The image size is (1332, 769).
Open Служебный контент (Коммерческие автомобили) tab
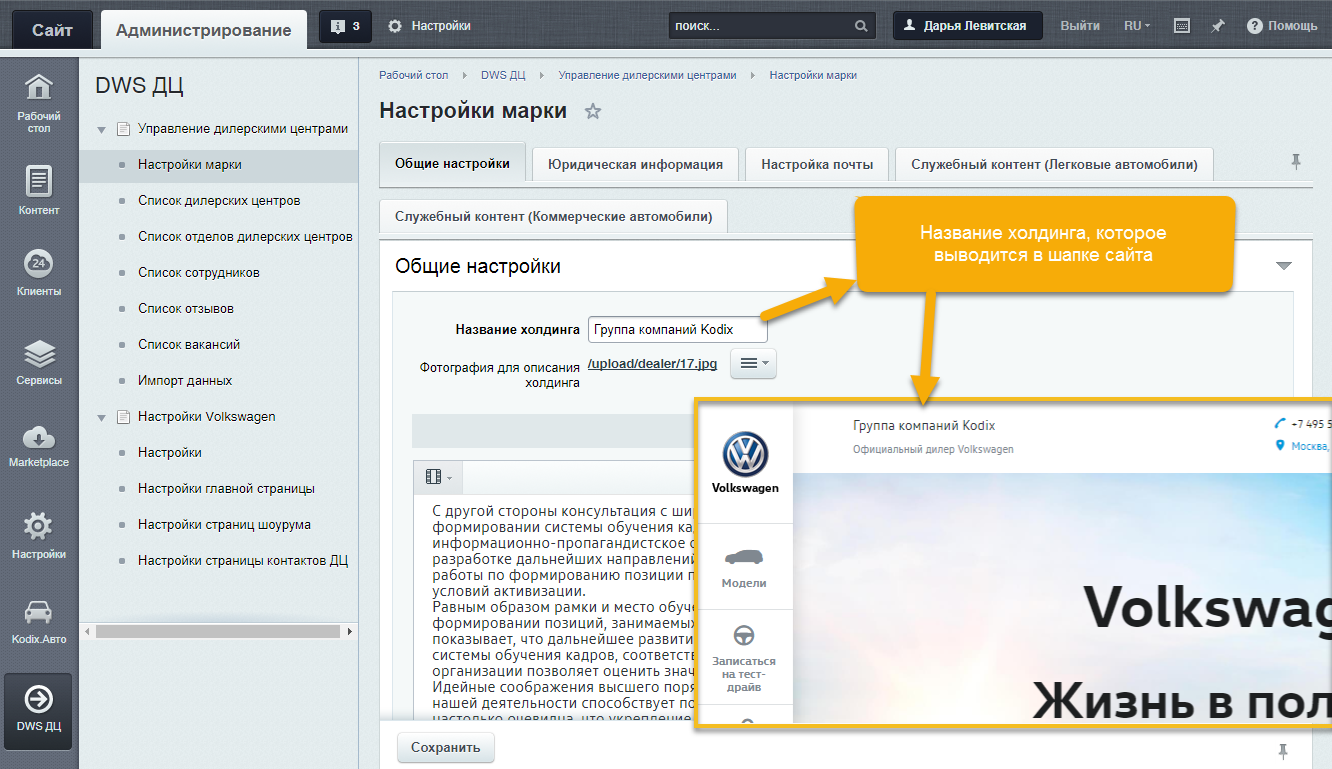pyautogui.click(x=553, y=216)
